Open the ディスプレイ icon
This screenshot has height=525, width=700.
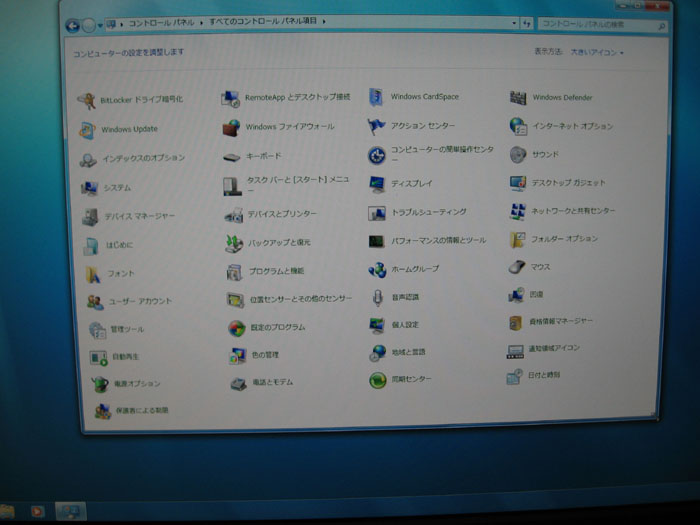(377, 184)
